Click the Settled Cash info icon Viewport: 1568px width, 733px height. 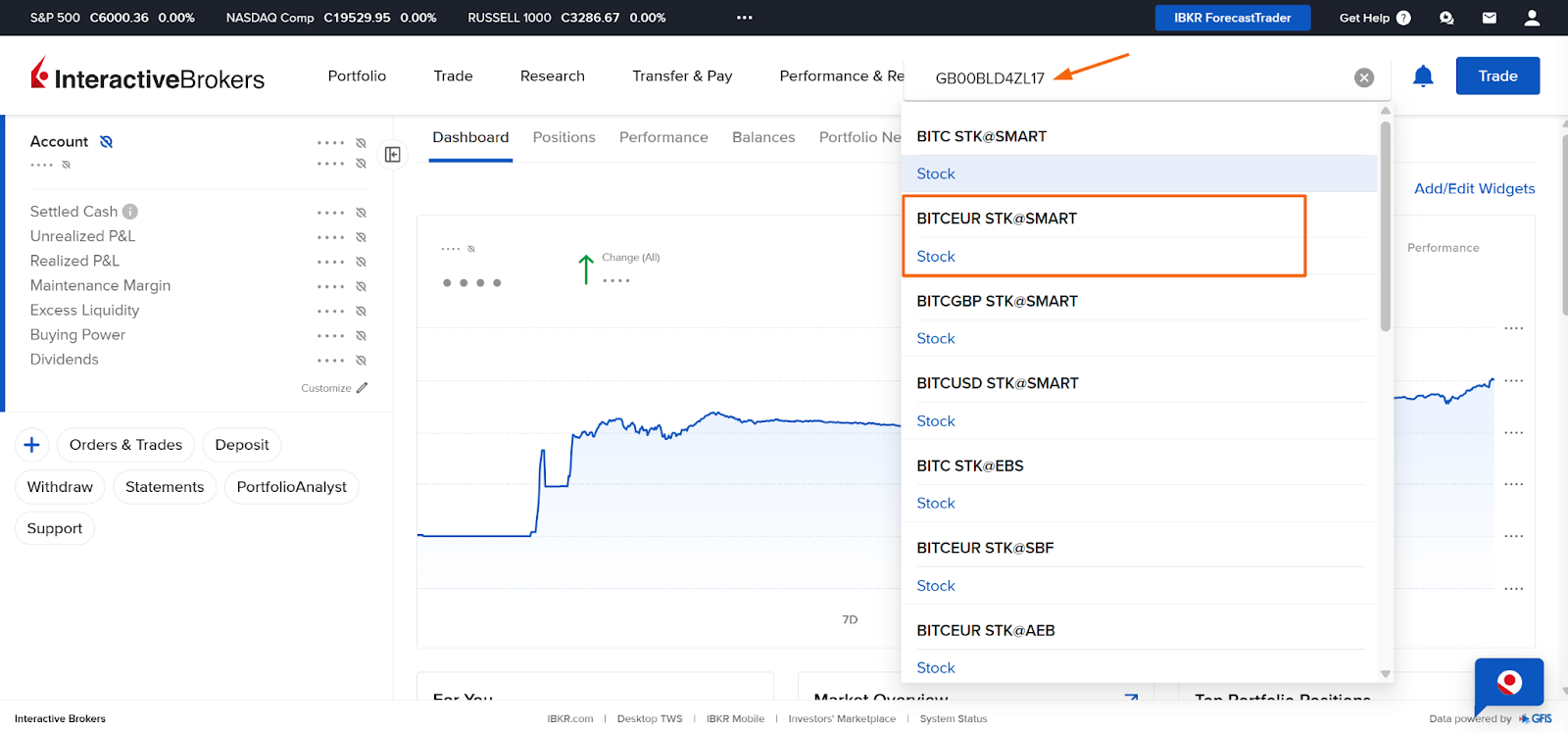[130, 212]
